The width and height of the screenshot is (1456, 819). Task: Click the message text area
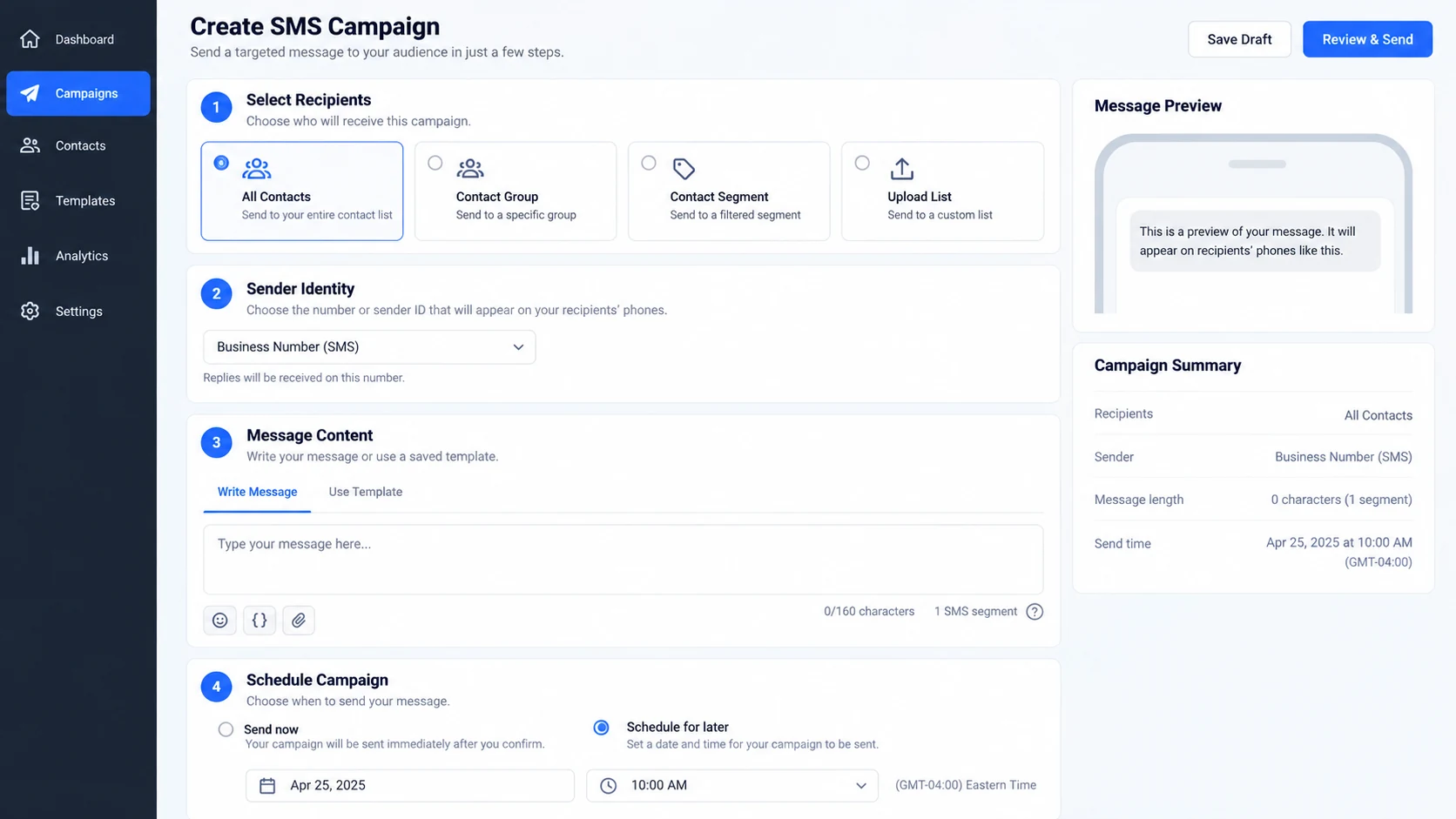tap(624, 560)
